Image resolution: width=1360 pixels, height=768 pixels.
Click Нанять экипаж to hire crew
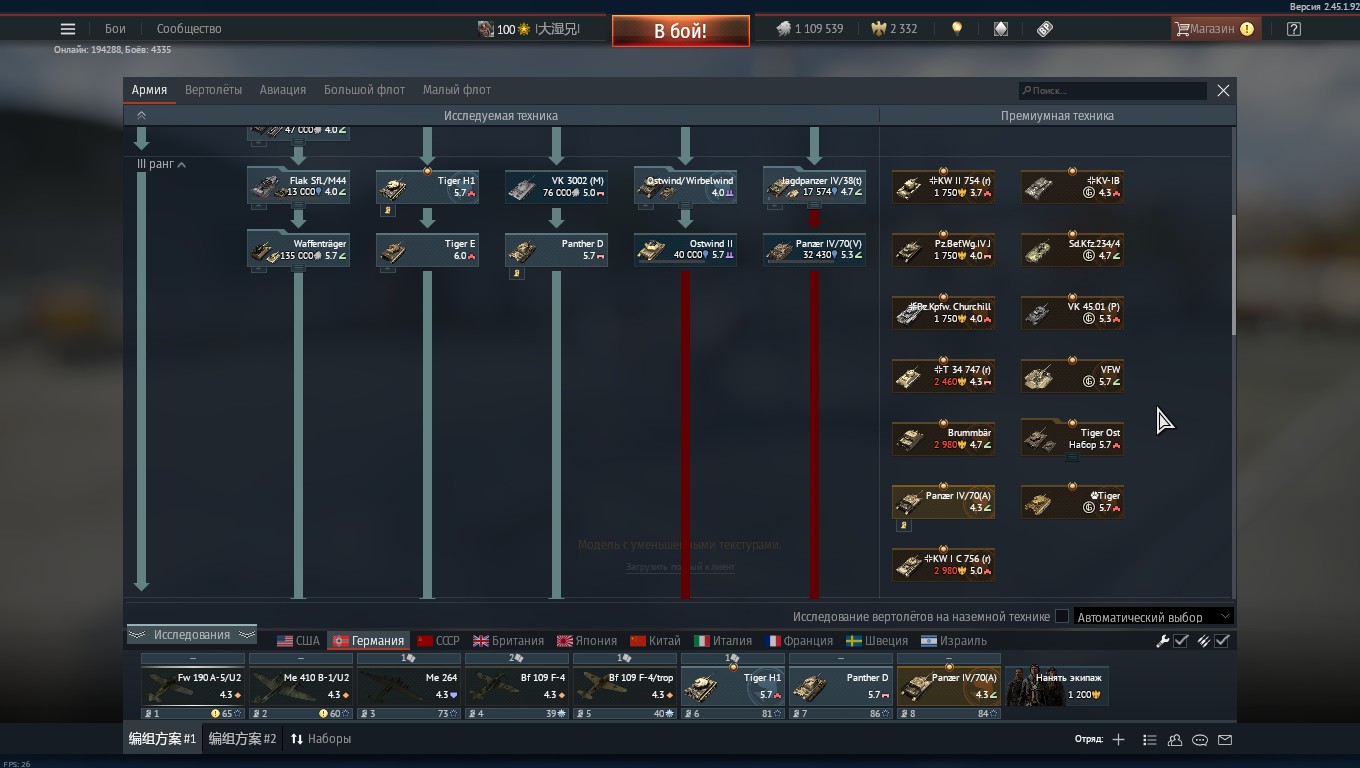coord(1057,686)
